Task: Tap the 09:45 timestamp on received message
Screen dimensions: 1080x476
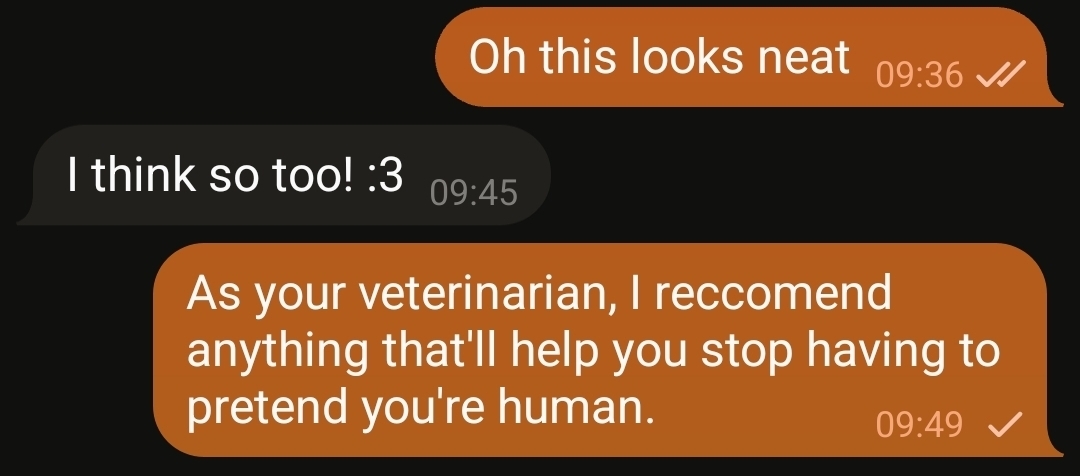Action: (x=473, y=192)
